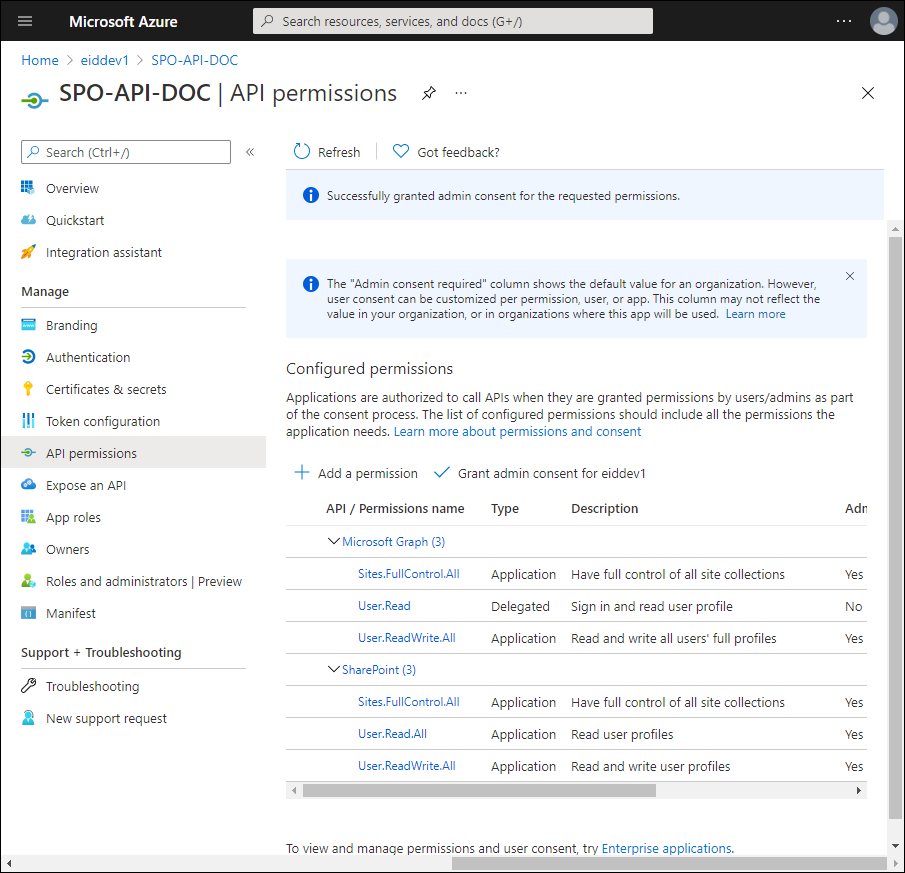
Task: Pin the SPO-API-DOC blade
Action: (429, 93)
